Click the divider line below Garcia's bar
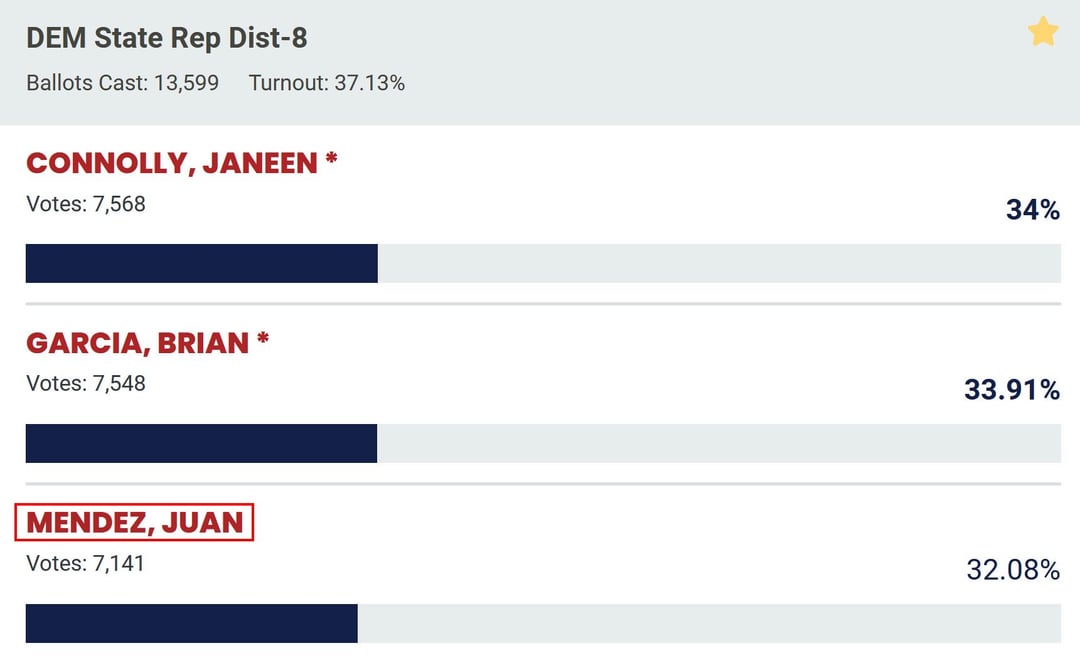1080x658 pixels. pos(543,484)
